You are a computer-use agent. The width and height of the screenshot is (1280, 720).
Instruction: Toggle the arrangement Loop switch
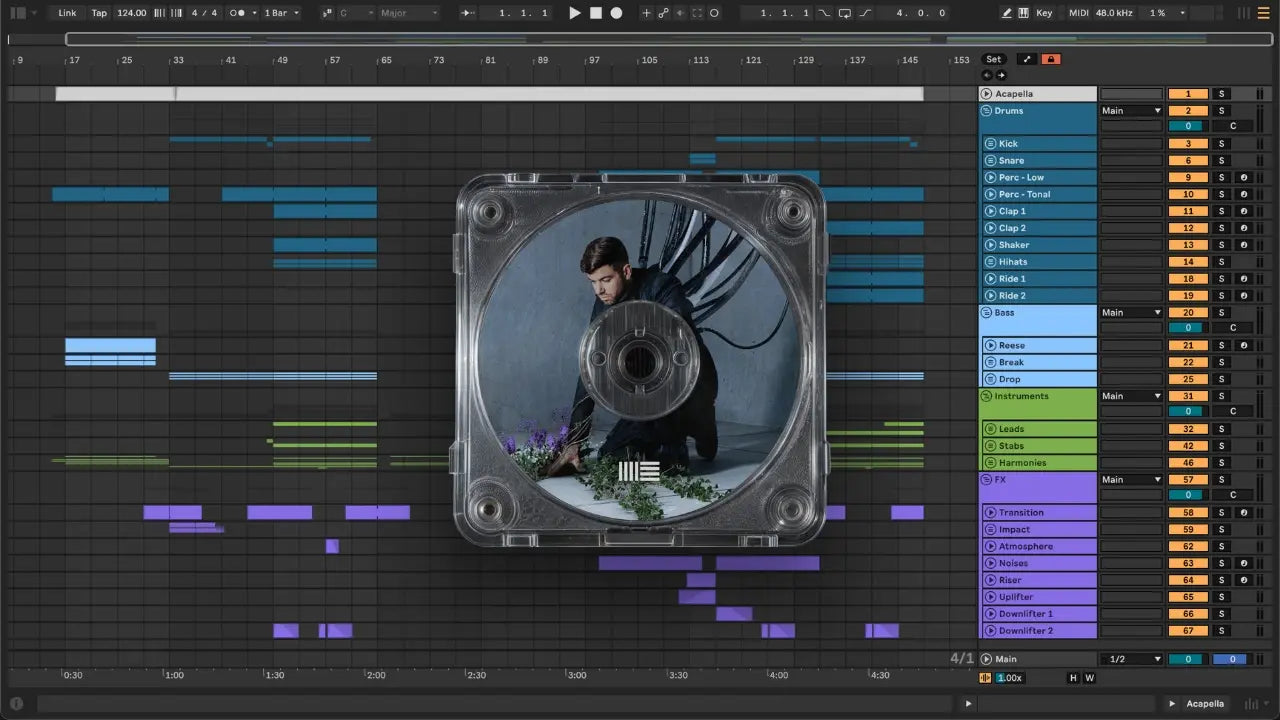[845, 13]
